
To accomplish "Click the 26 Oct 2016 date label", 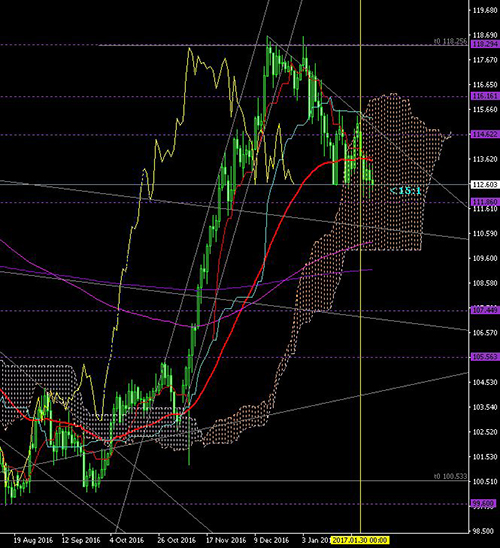I will tap(176, 540).
